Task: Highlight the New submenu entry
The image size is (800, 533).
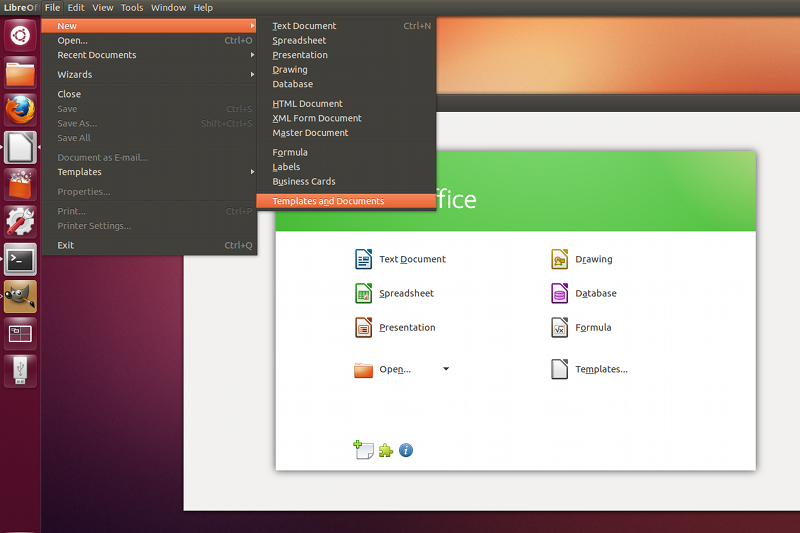Action: (x=149, y=26)
